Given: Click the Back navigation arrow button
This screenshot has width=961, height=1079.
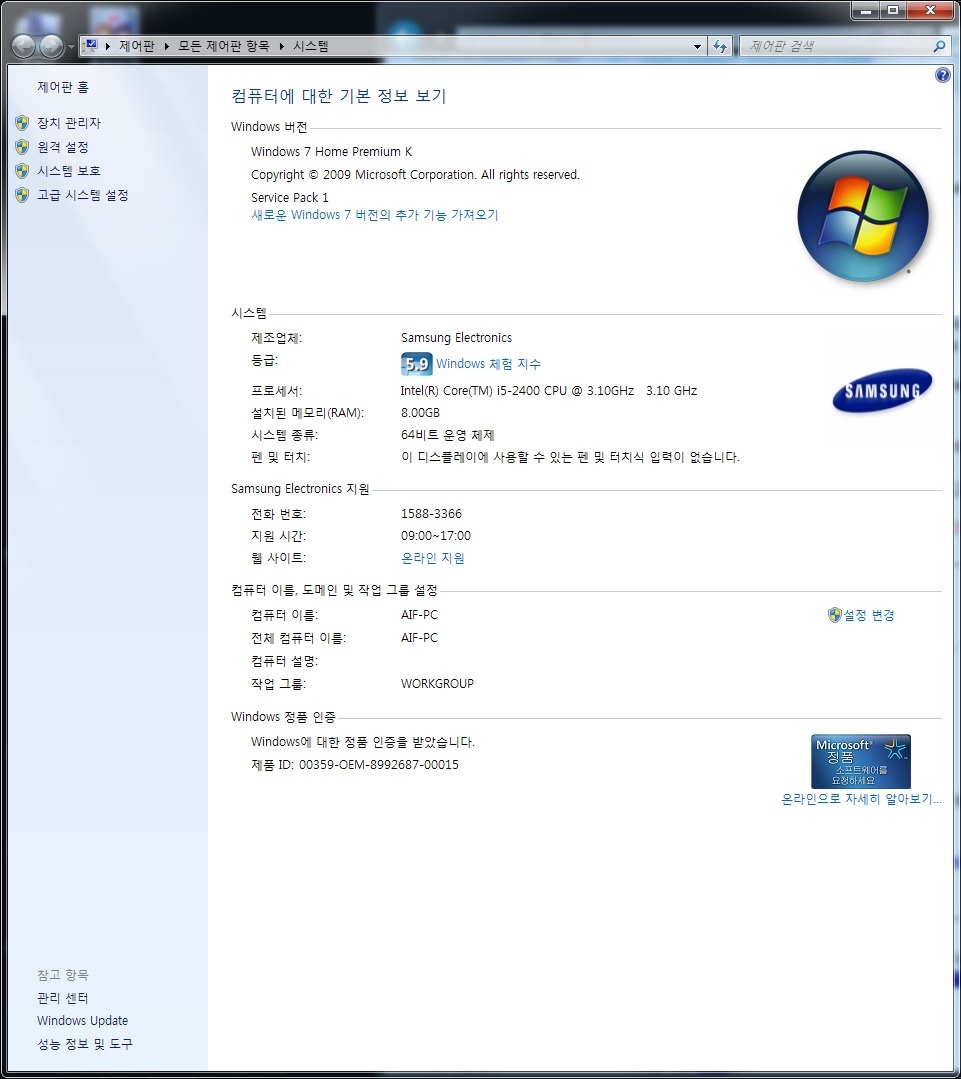Looking at the screenshot, I should [x=23, y=46].
